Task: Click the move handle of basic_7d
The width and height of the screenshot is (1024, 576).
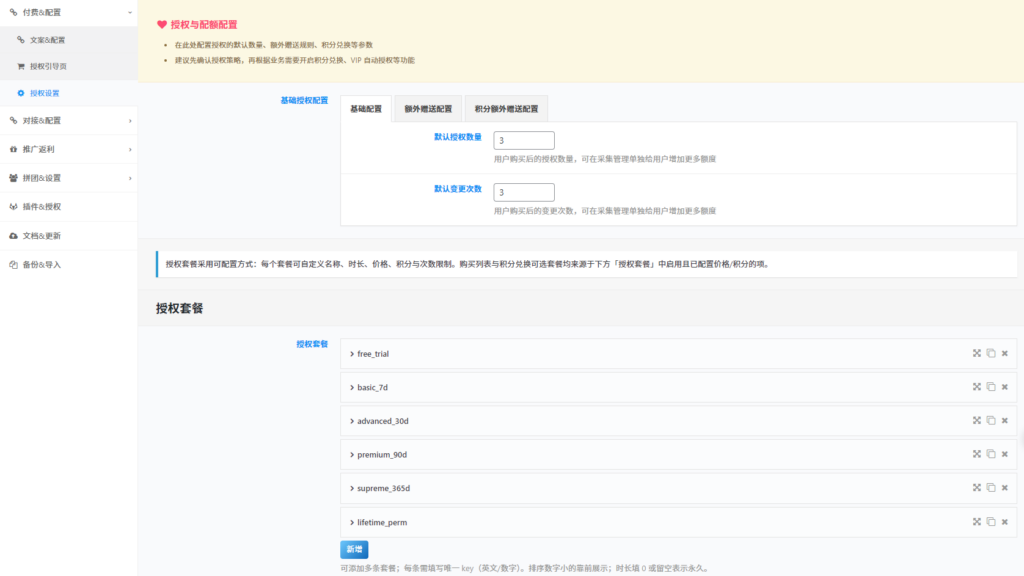Action: coord(975,387)
